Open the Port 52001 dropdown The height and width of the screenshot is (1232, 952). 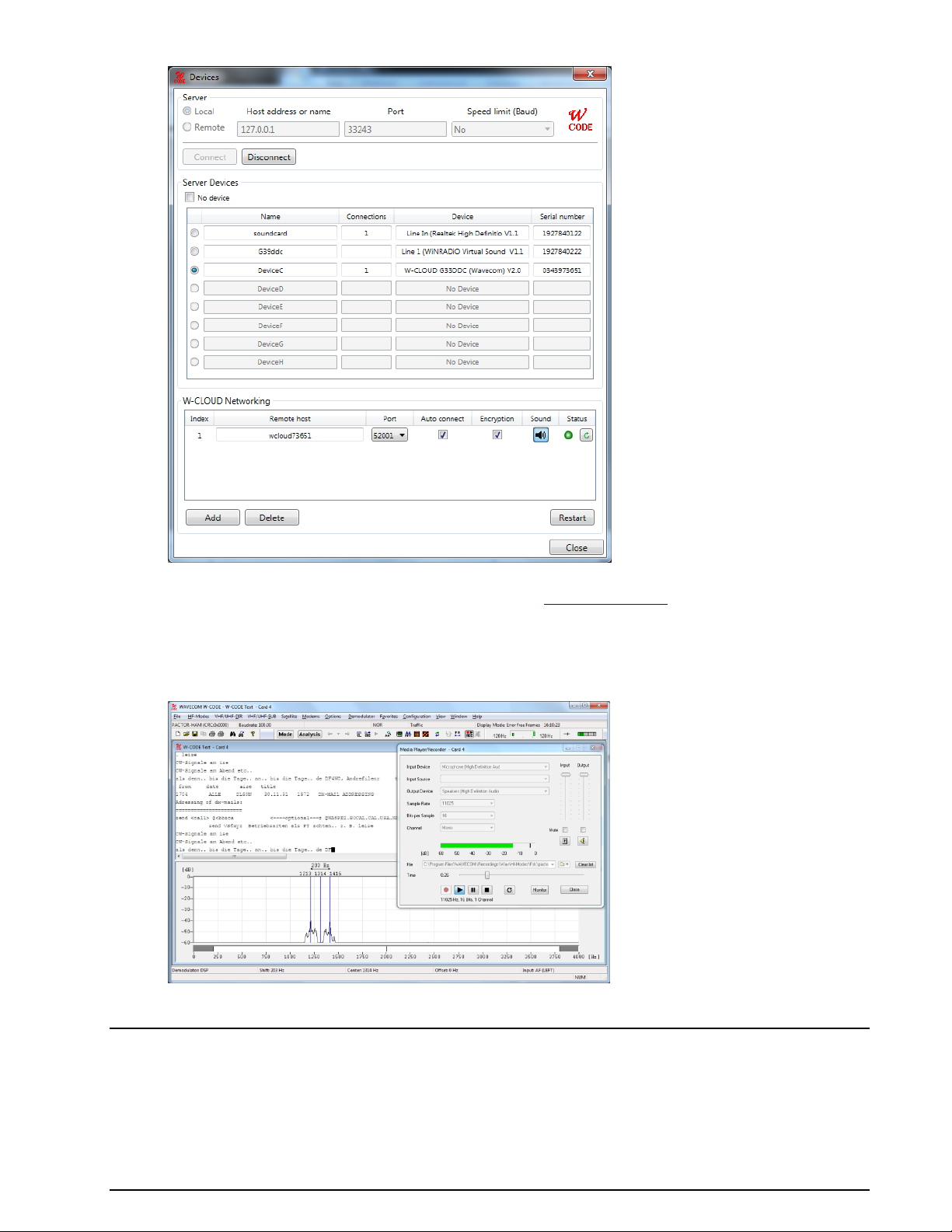pyautogui.click(x=390, y=435)
